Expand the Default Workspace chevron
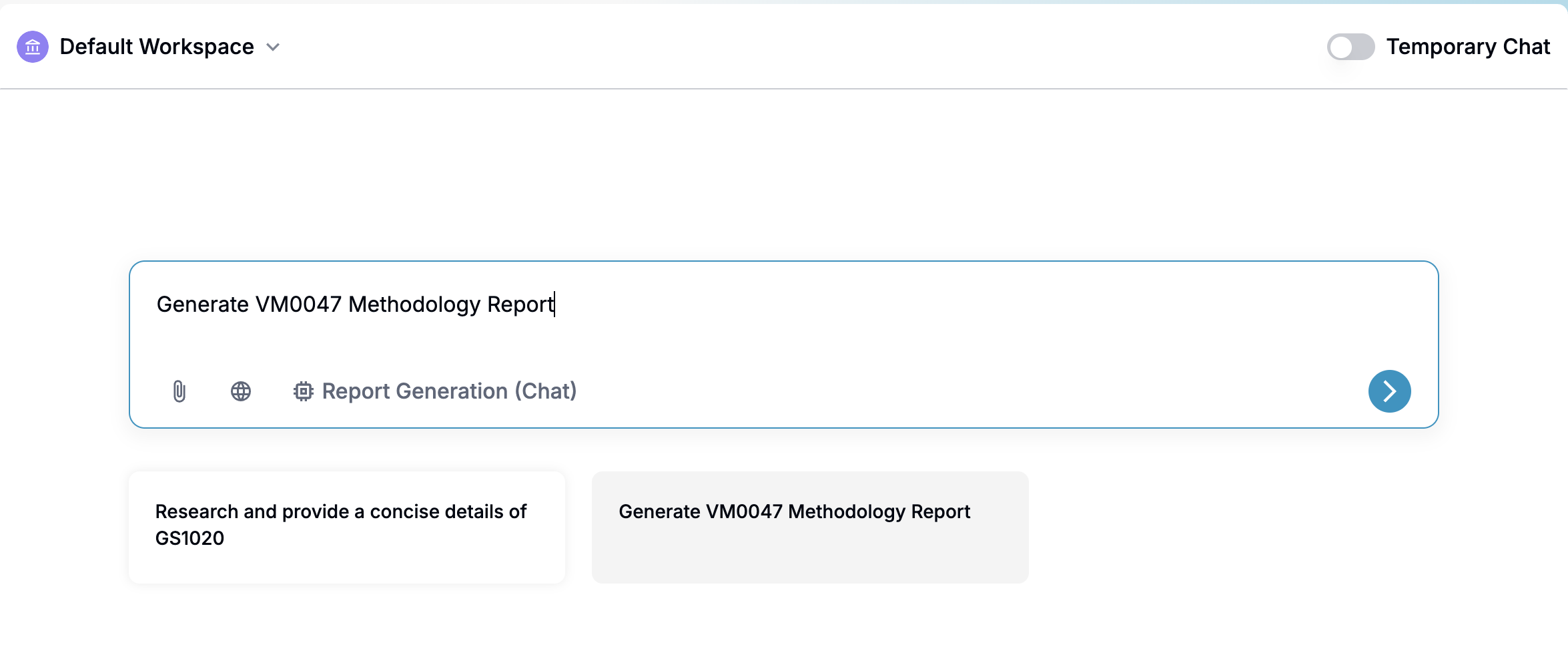Viewport: 1568px width, 645px height. [273, 47]
